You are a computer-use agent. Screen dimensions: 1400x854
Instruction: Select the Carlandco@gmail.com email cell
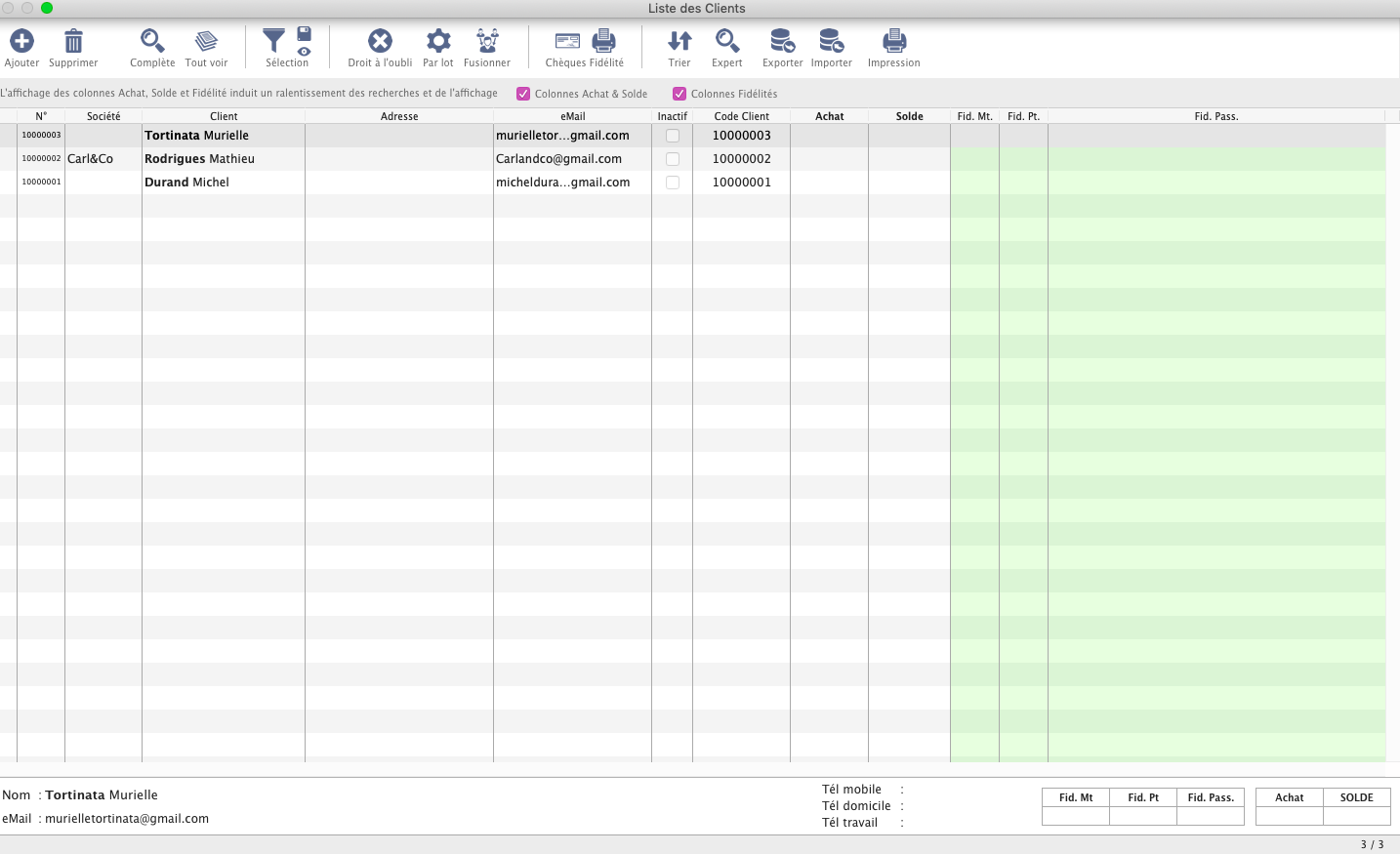tap(558, 159)
